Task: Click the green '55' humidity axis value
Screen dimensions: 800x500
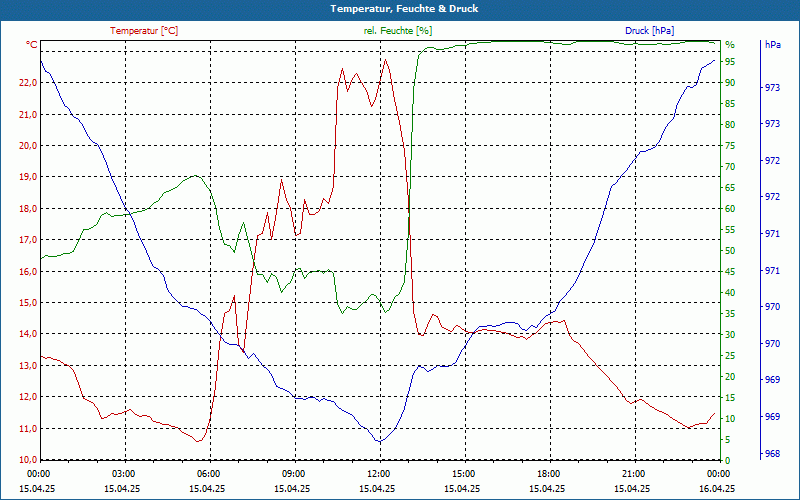Action: (x=730, y=230)
